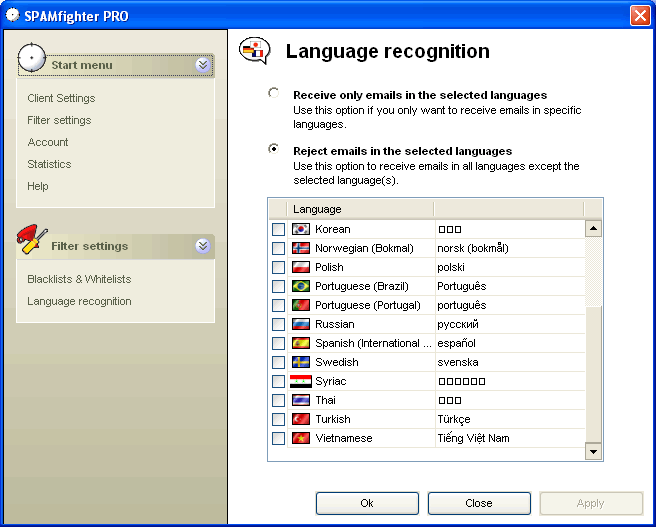Click the SPAMfighter title bar icon

13,15
